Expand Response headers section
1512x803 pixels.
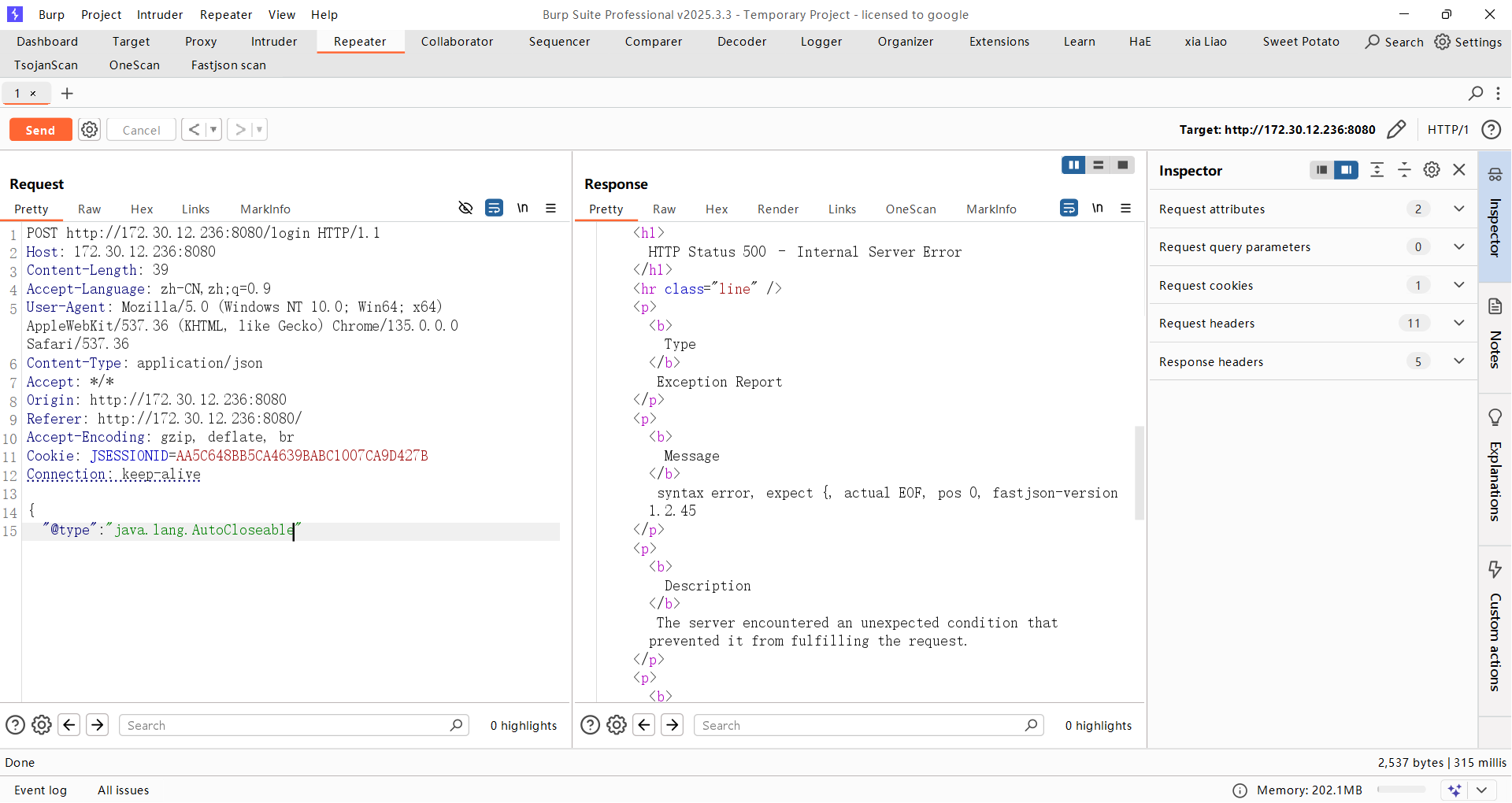(x=1459, y=361)
